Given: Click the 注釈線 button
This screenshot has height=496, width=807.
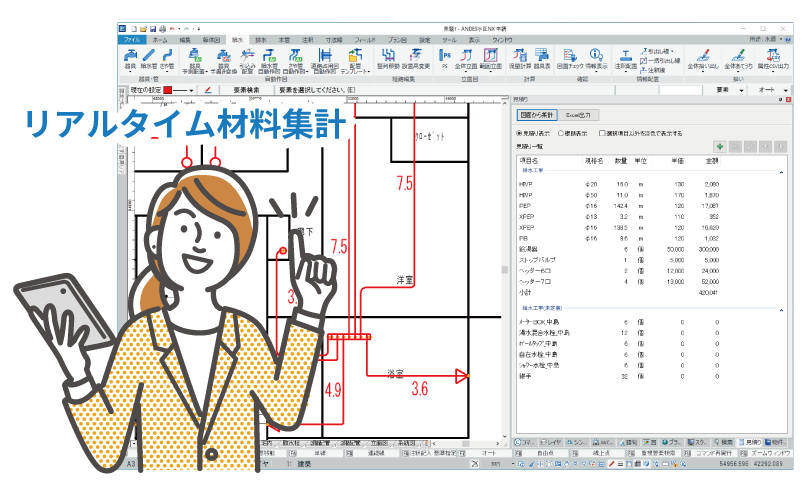Looking at the screenshot, I should (x=652, y=70).
